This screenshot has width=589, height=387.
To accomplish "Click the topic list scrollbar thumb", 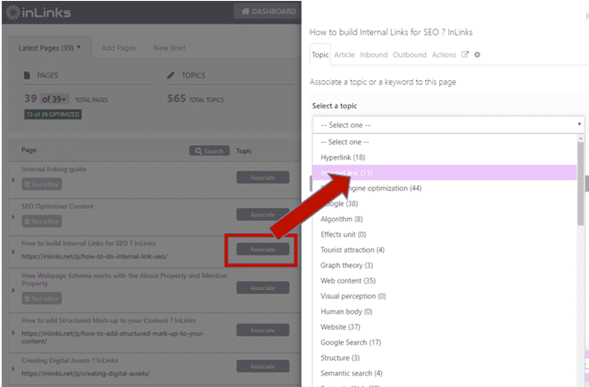I will click(581, 184).
